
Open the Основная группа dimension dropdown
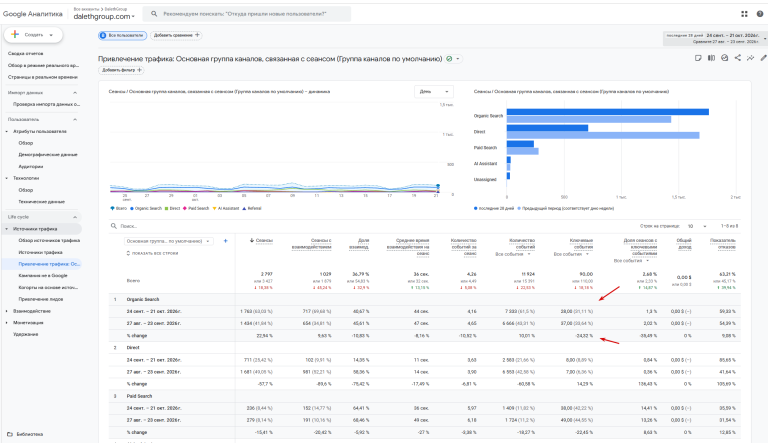click(168, 241)
